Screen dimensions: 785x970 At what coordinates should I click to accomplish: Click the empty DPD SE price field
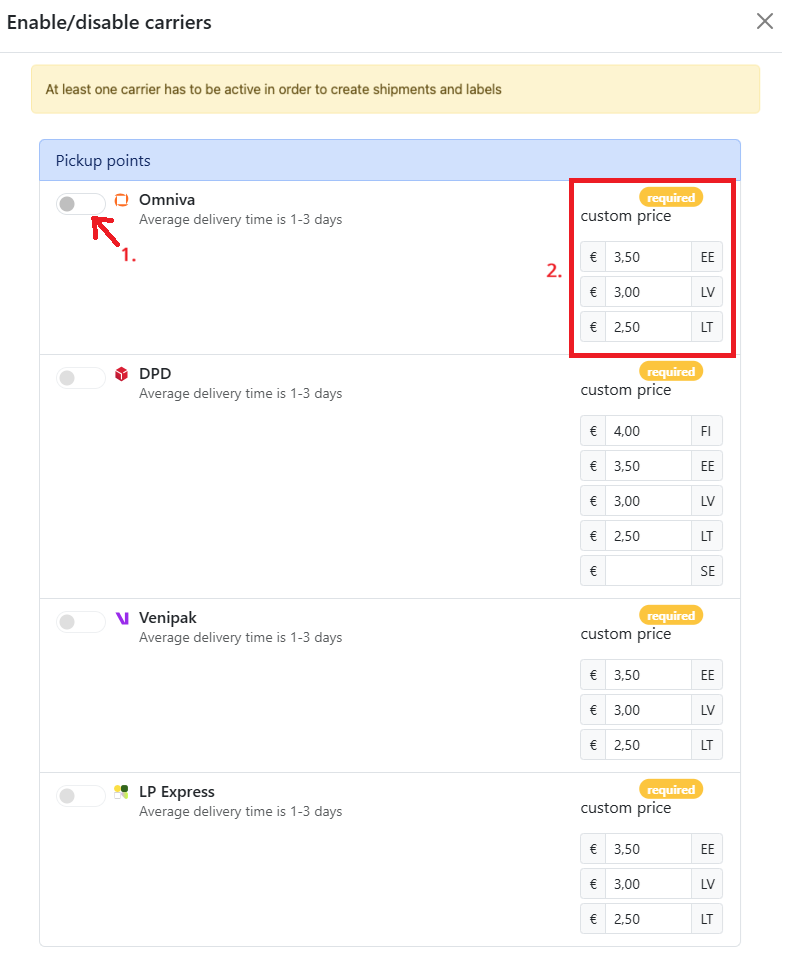[648, 571]
